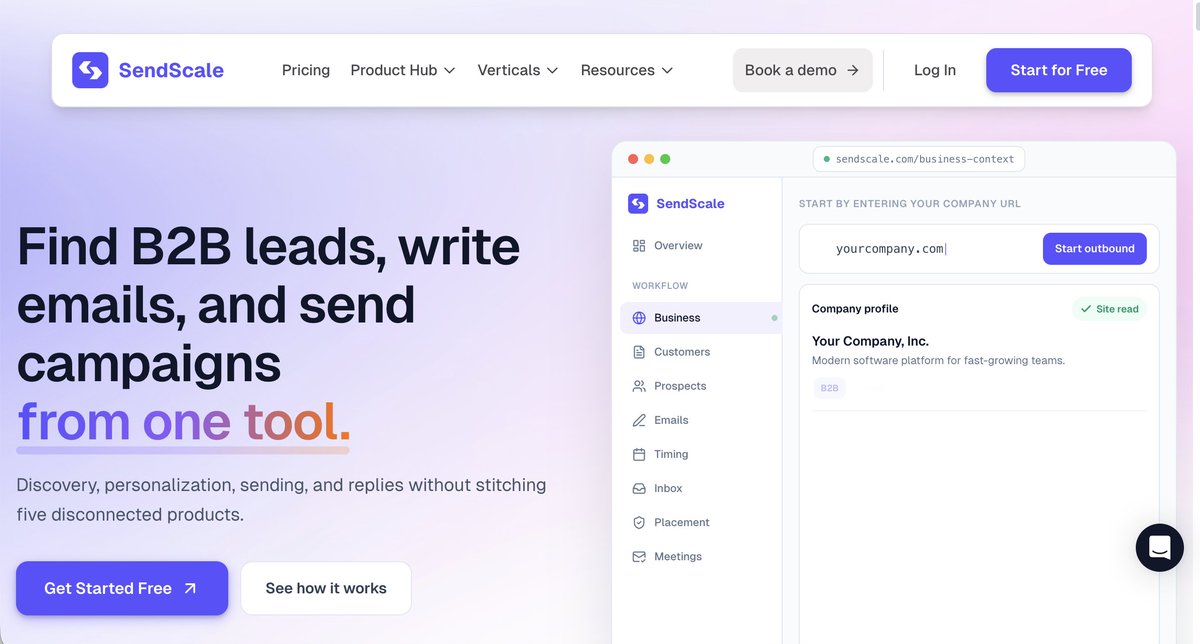
Task: Click the Get Started Free button
Action: [x=122, y=589]
